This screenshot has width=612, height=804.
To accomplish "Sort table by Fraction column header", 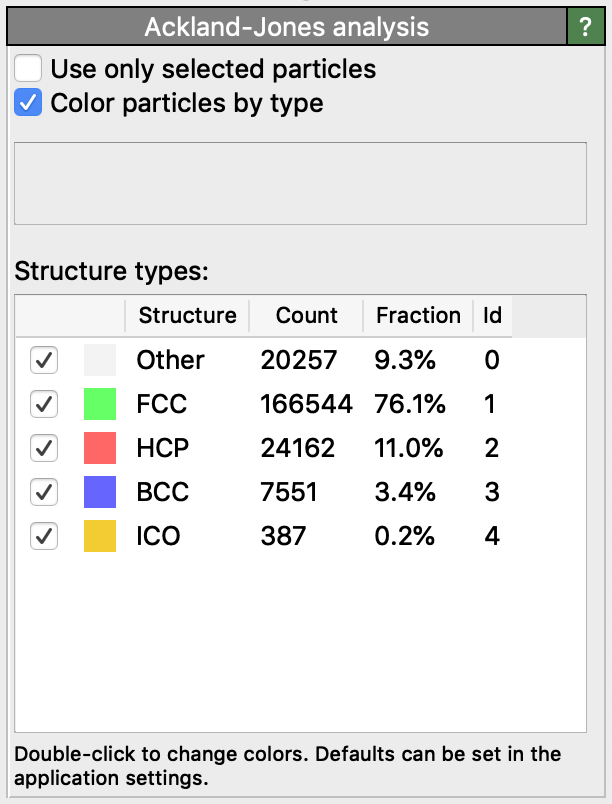I will [x=418, y=316].
